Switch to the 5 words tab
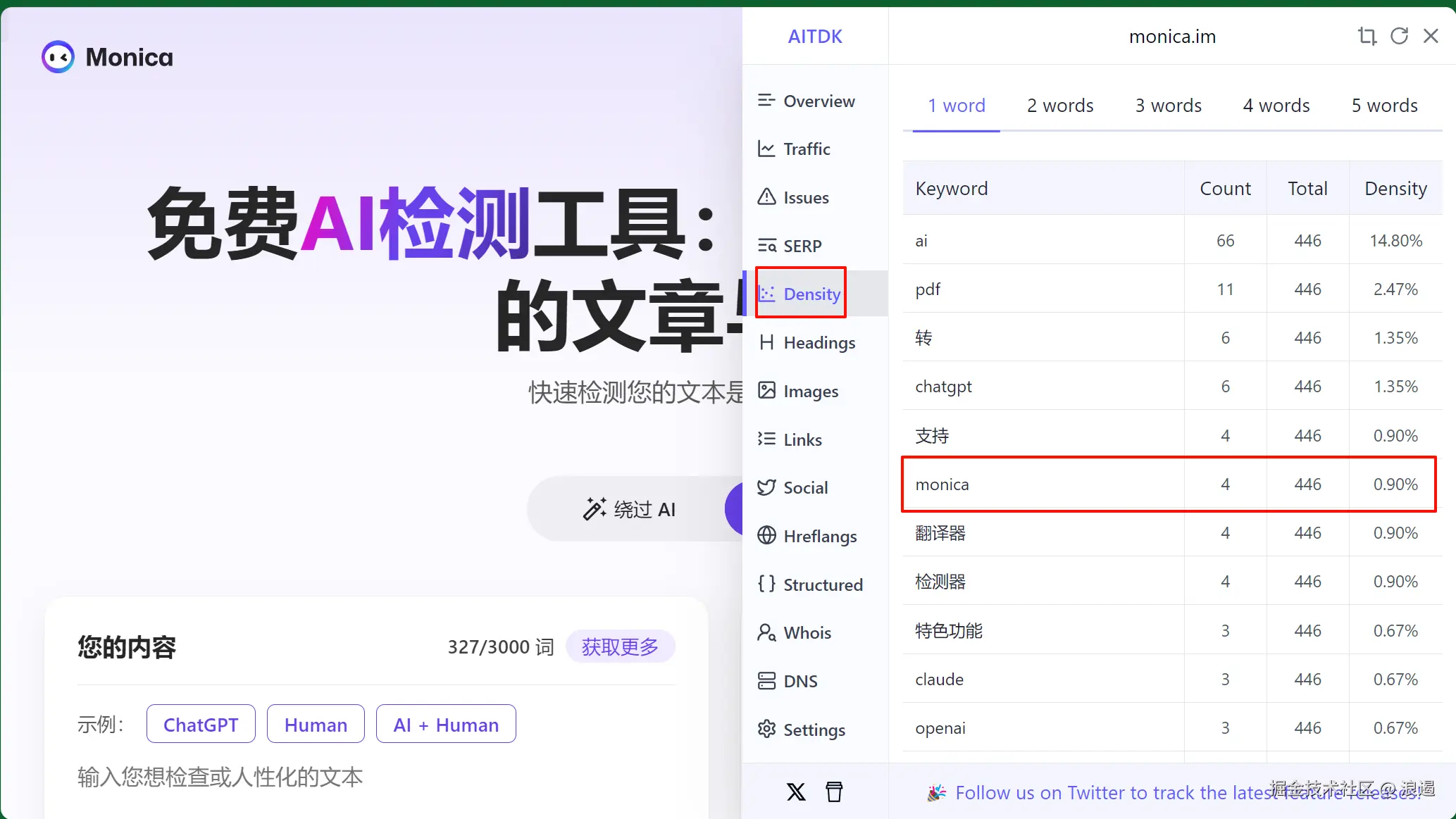Viewport: 1456px width, 819px height. (x=1384, y=106)
